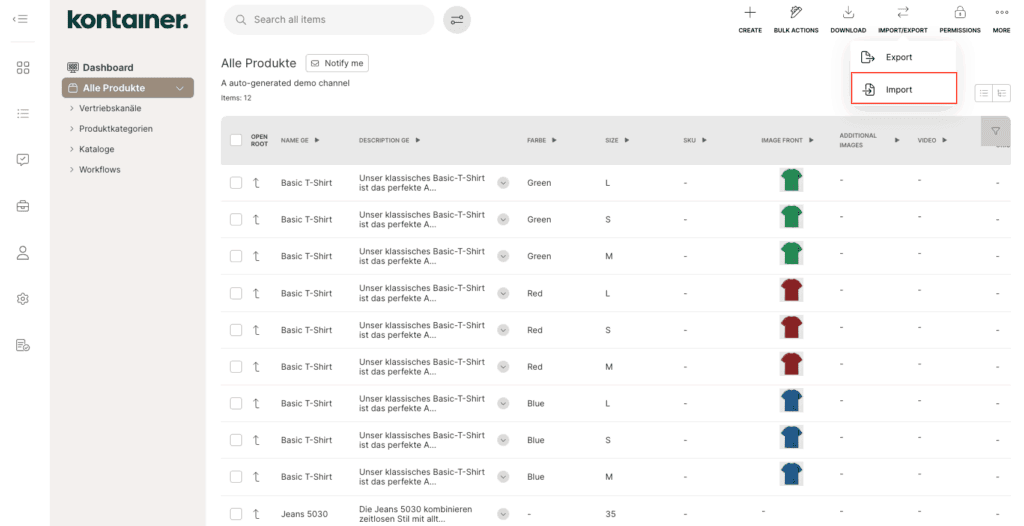Expand the Produktkategorien folder
Image resolution: width=1024 pixels, height=526 pixels.
click(72, 129)
